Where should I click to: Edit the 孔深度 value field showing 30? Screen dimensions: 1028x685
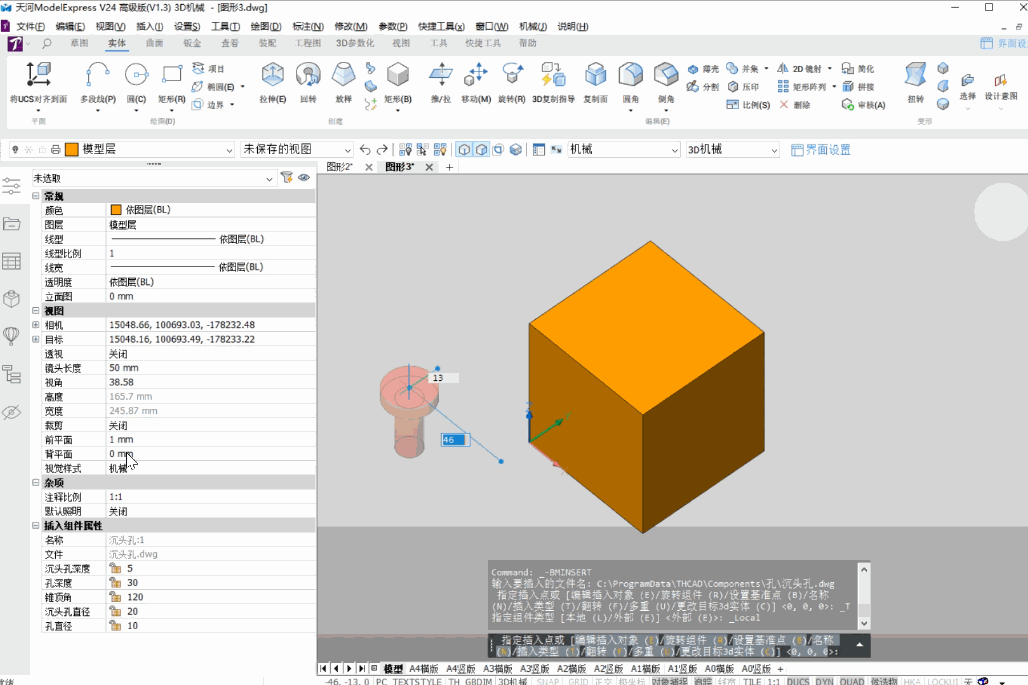click(x=210, y=583)
